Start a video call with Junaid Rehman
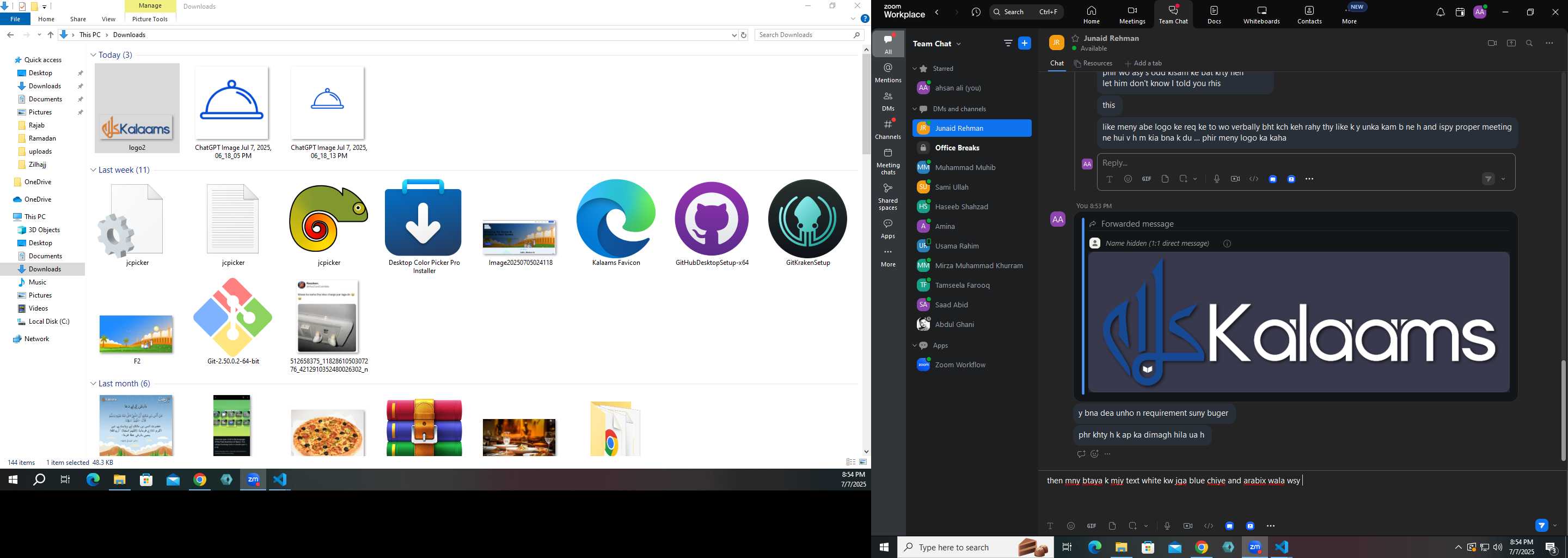The image size is (1568, 558). [1492, 43]
